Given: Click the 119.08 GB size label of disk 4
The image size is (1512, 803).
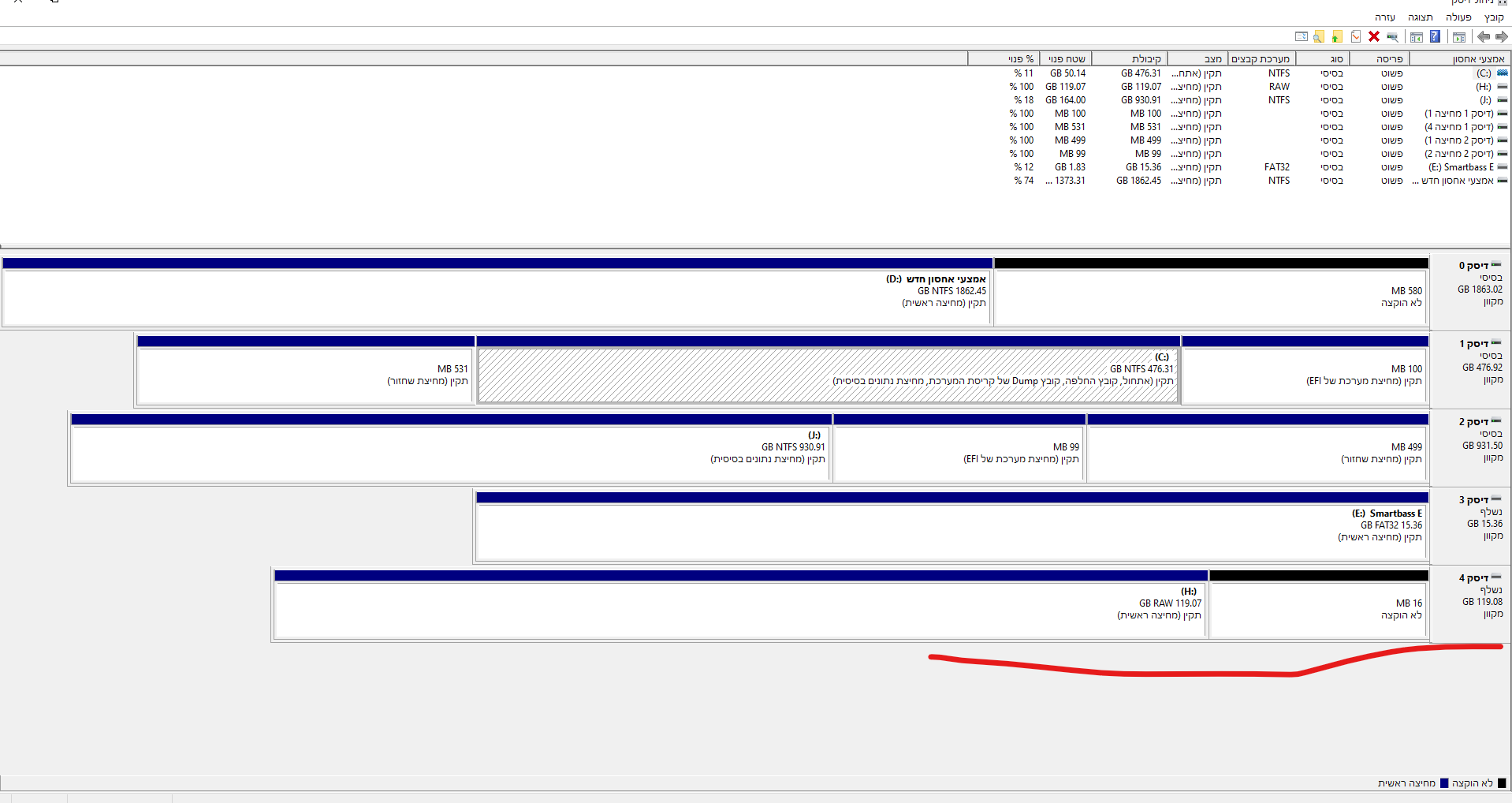Looking at the screenshot, I should pos(1482,602).
